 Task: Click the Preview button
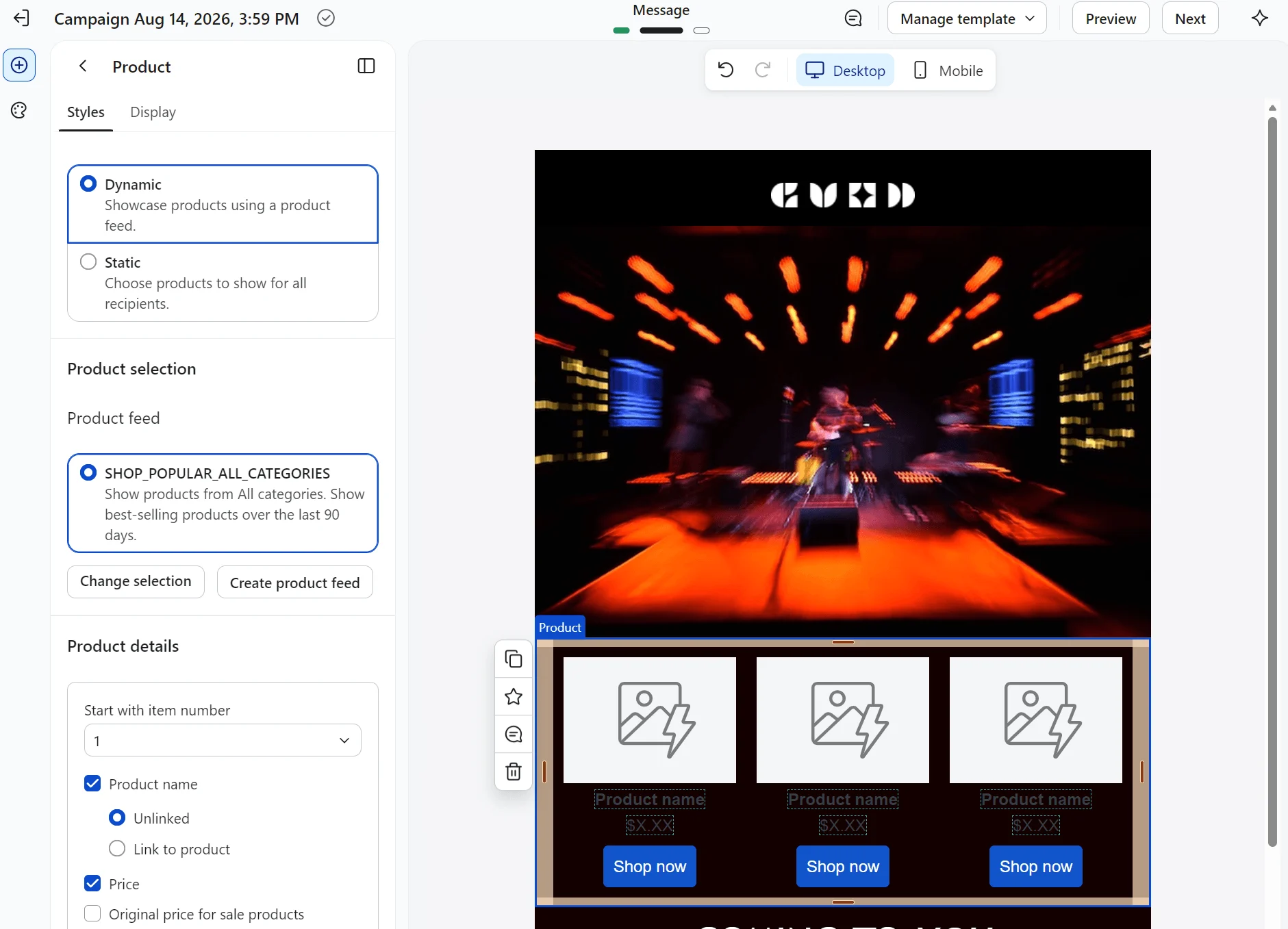pos(1111,18)
